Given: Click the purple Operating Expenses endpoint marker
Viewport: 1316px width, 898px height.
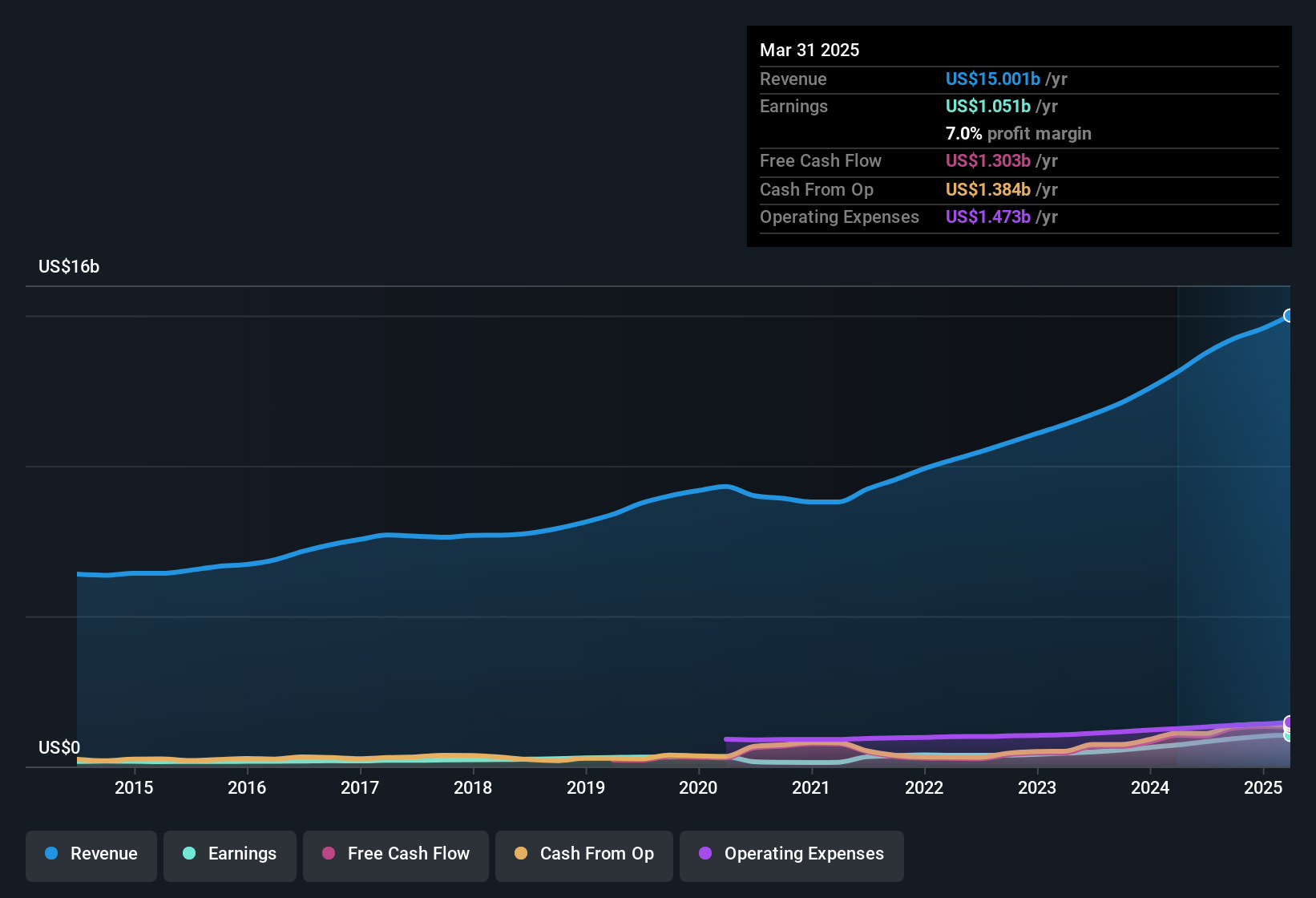Looking at the screenshot, I should pos(1289,722).
